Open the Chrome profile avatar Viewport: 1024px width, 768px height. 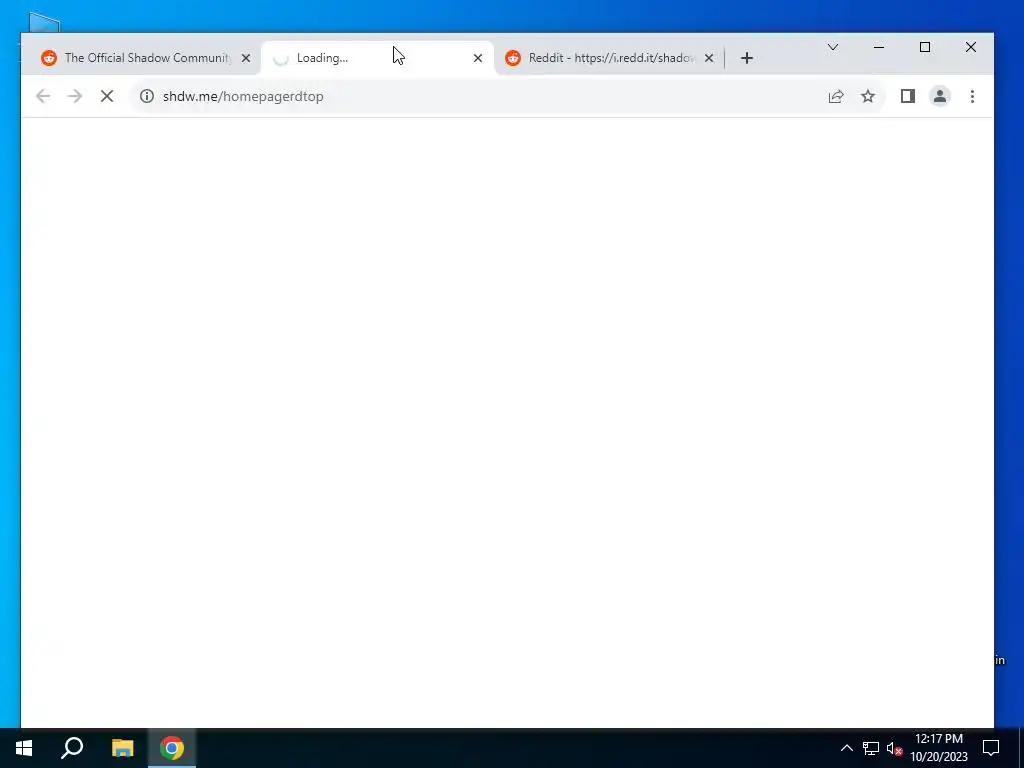pos(940,97)
